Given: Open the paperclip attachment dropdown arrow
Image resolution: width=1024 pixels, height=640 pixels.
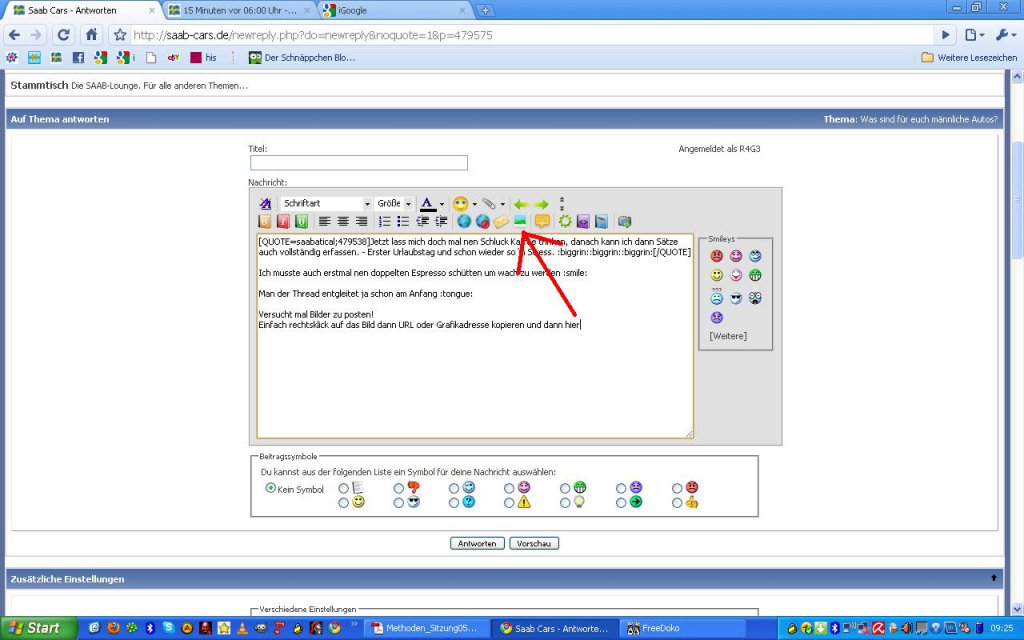Looking at the screenshot, I should (502, 204).
